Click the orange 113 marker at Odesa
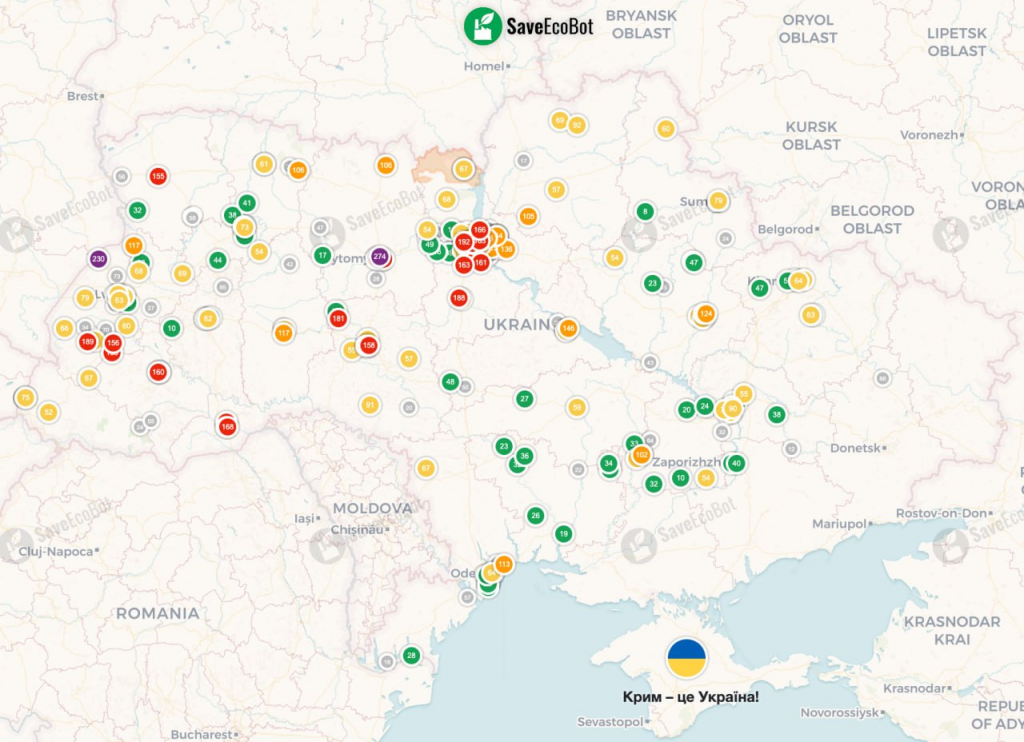1024x742 pixels. (504, 564)
